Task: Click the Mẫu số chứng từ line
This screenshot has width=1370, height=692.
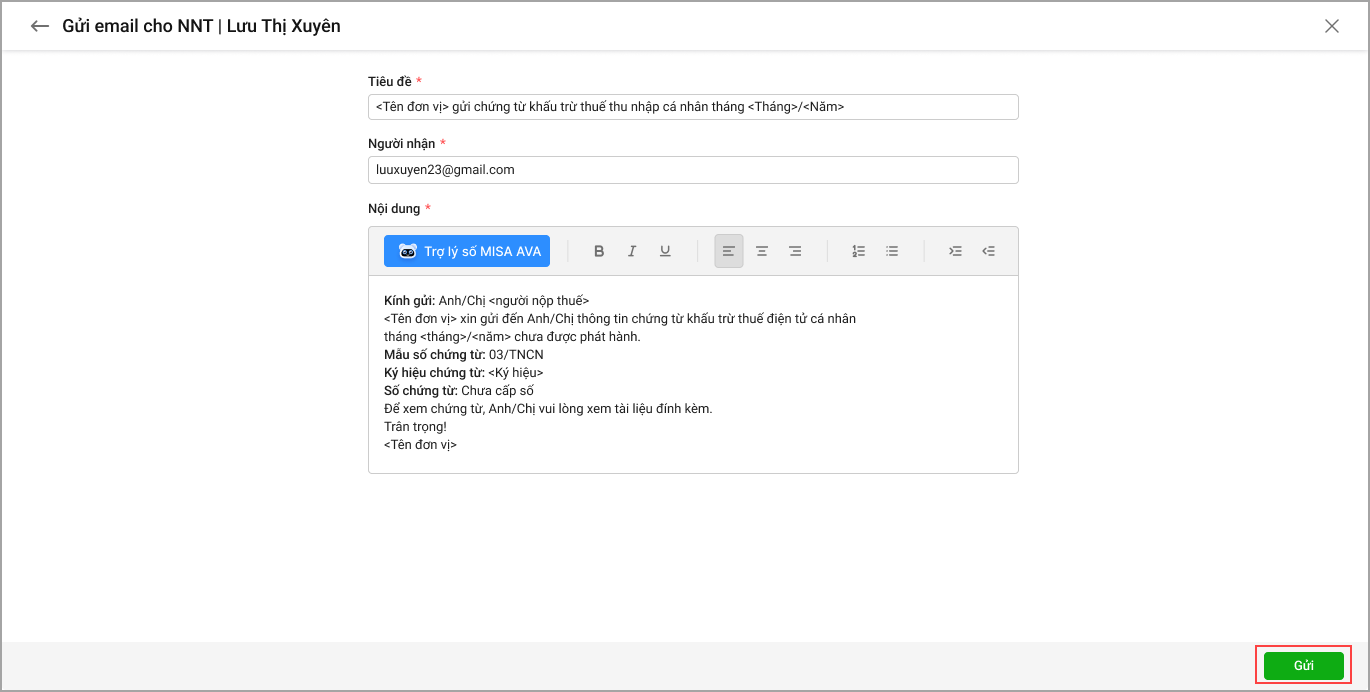Action: click(464, 355)
